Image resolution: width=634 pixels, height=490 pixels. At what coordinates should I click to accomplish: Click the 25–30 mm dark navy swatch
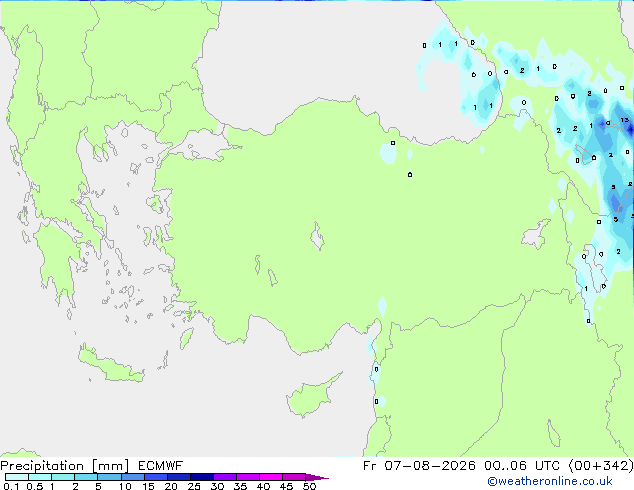click(x=201, y=477)
